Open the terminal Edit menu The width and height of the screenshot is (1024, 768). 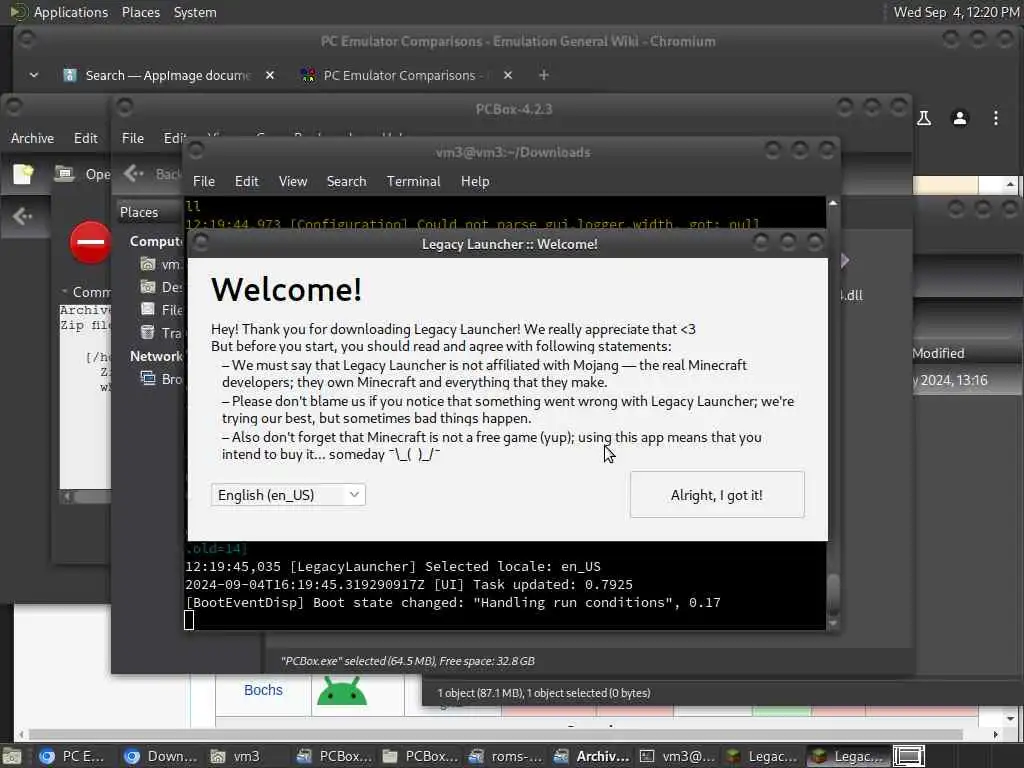tap(246, 182)
